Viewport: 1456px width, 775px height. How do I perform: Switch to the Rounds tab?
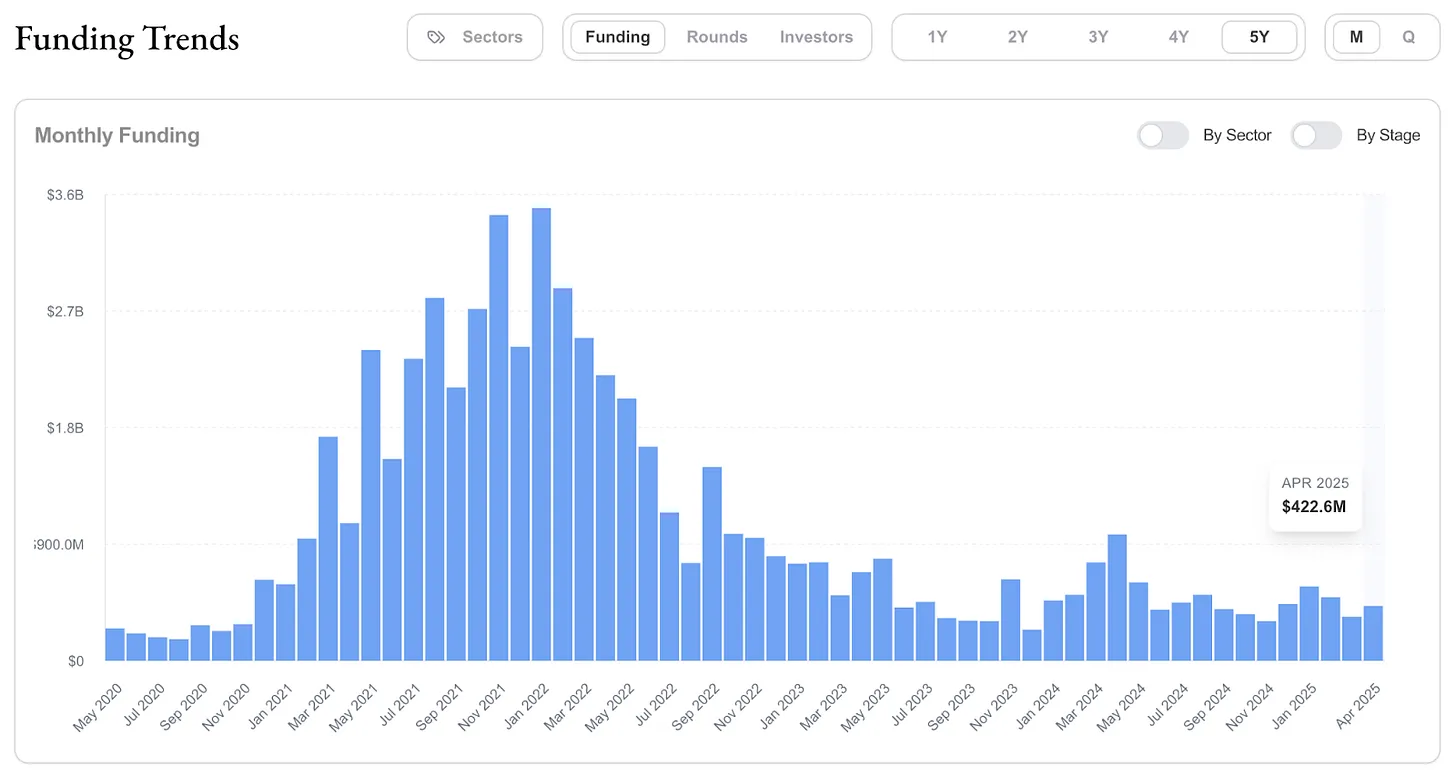pyautogui.click(x=717, y=37)
